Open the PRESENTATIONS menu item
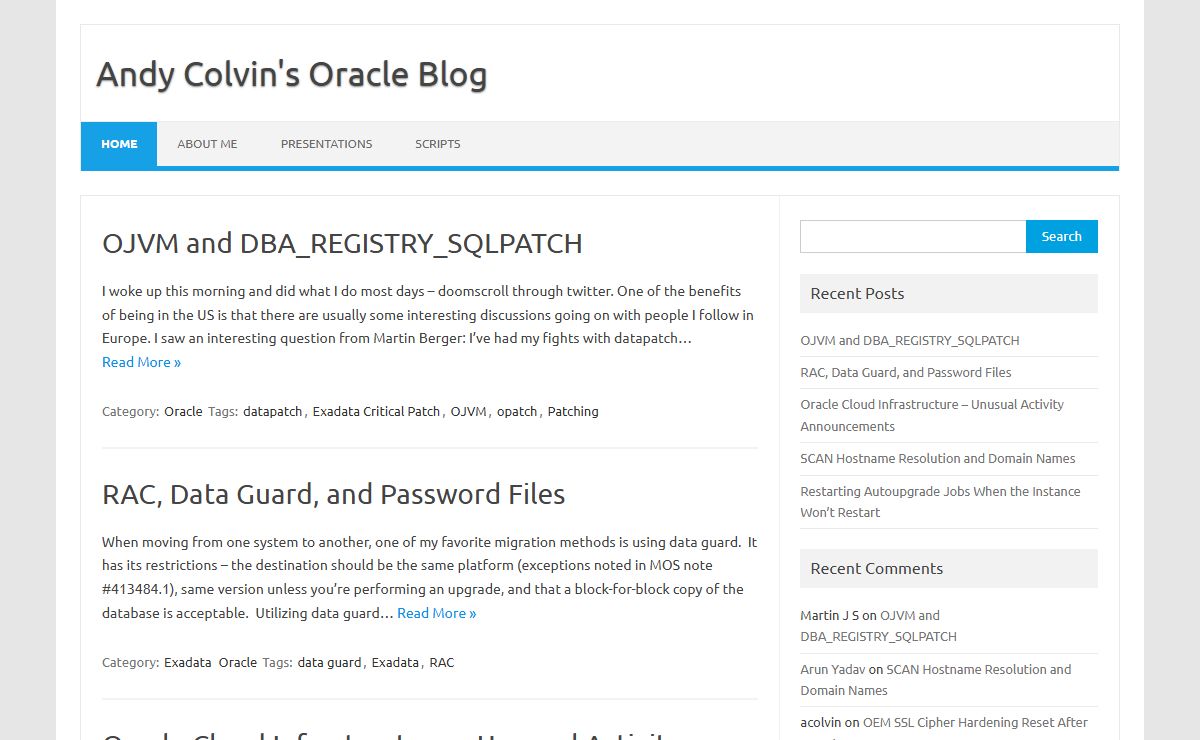1200x740 pixels. [x=326, y=144]
